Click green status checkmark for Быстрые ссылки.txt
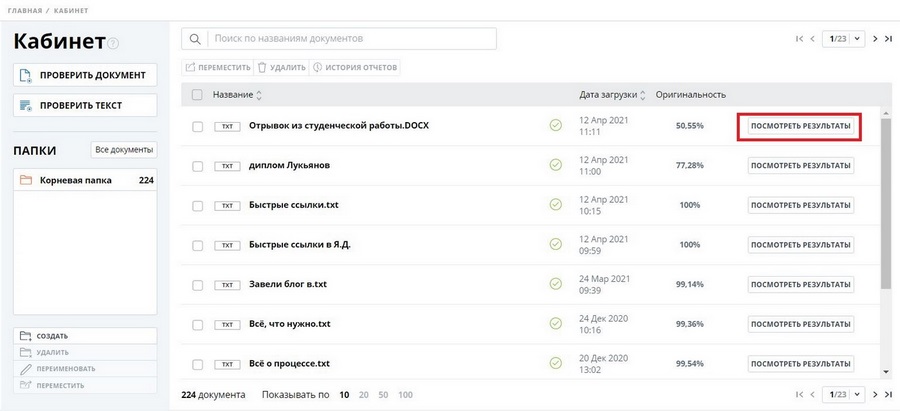This screenshot has width=900, height=411. point(556,205)
